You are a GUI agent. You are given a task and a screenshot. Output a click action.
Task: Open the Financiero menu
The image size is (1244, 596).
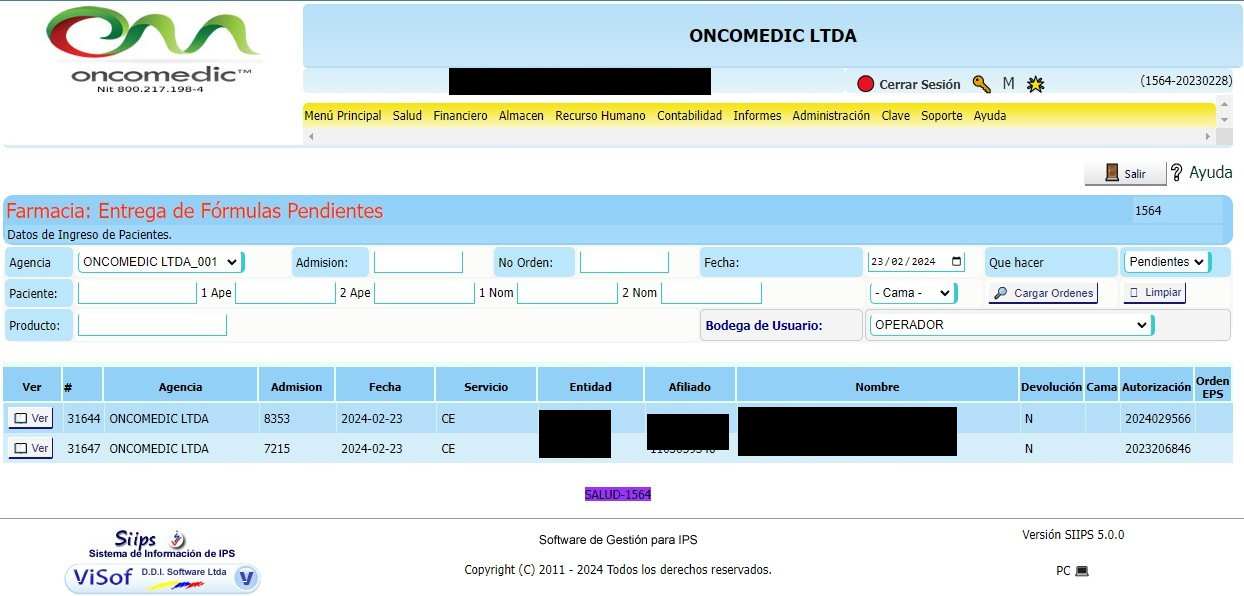coord(460,116)
